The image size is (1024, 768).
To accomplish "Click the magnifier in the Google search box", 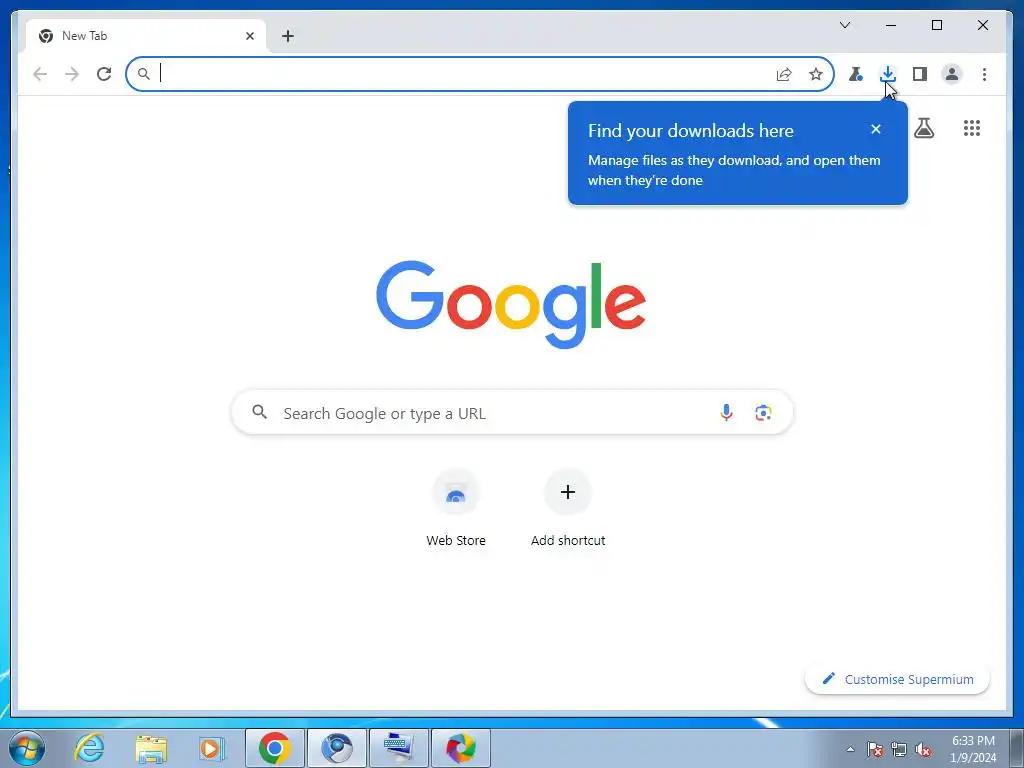I will click(x=259, y=412).
